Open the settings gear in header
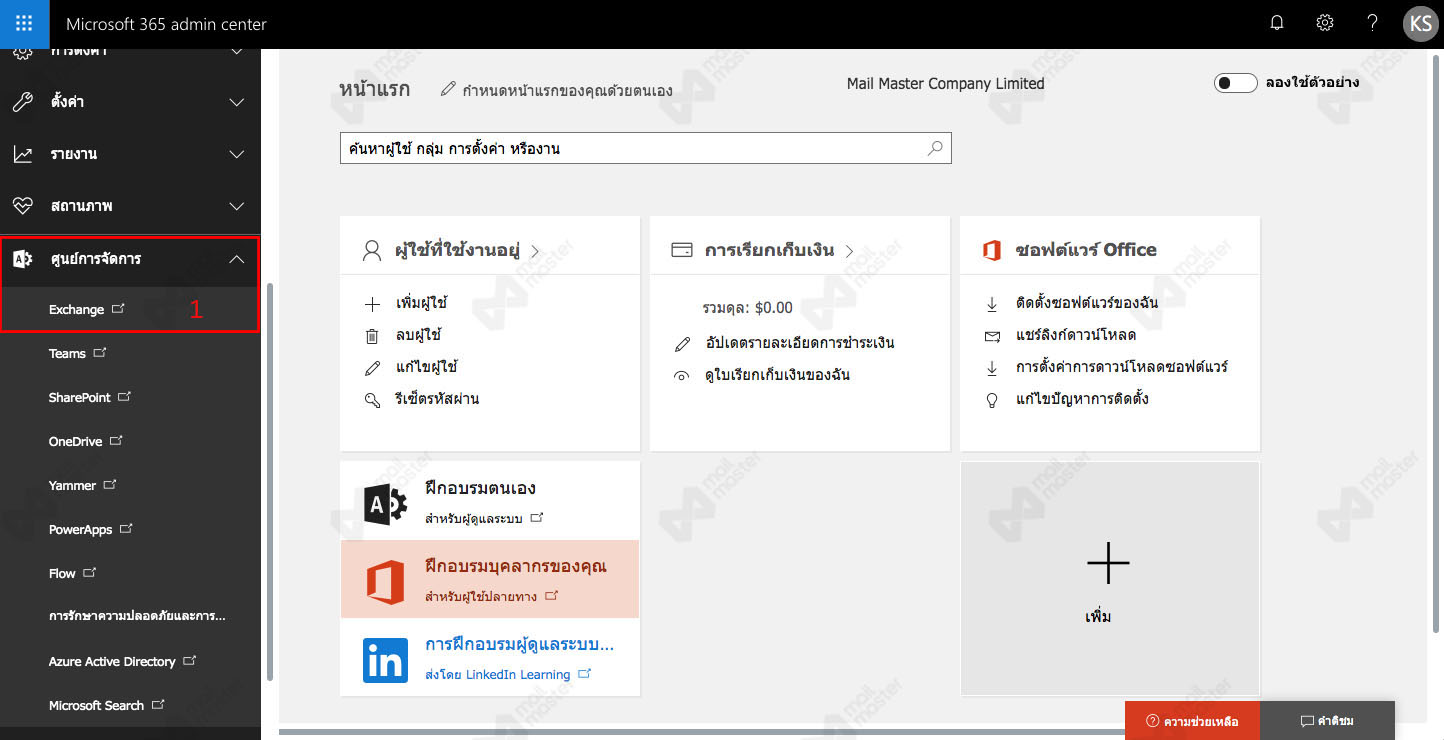This screenshot has width=1444, height=740. click(1325, 23)
